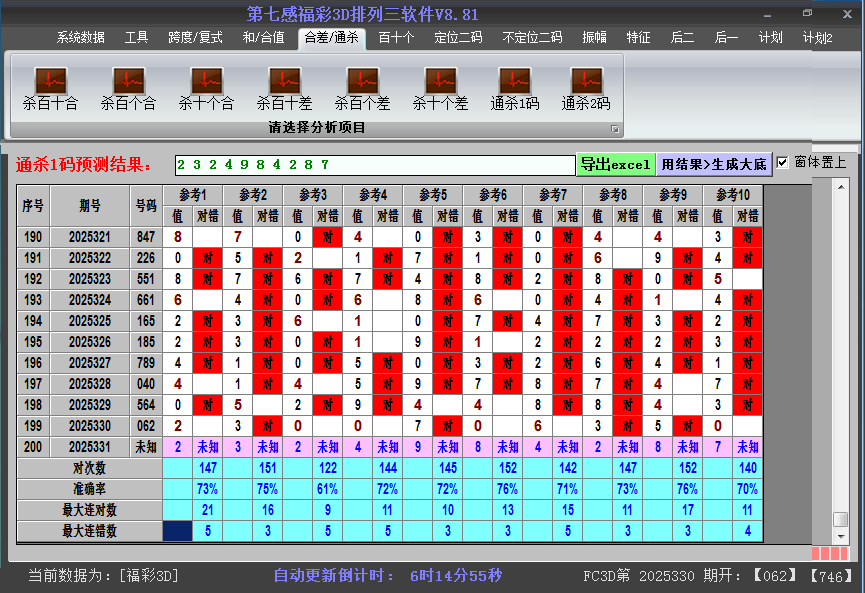The image size is (865, 593).
Task: Click the 导出excel button
Action: 615,164
